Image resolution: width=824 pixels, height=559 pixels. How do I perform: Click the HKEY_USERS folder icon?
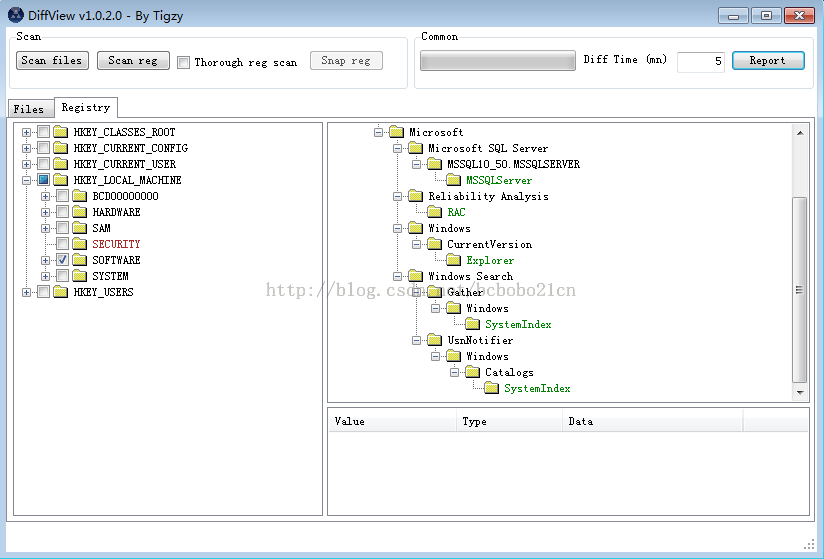click(x=60, y=292)
